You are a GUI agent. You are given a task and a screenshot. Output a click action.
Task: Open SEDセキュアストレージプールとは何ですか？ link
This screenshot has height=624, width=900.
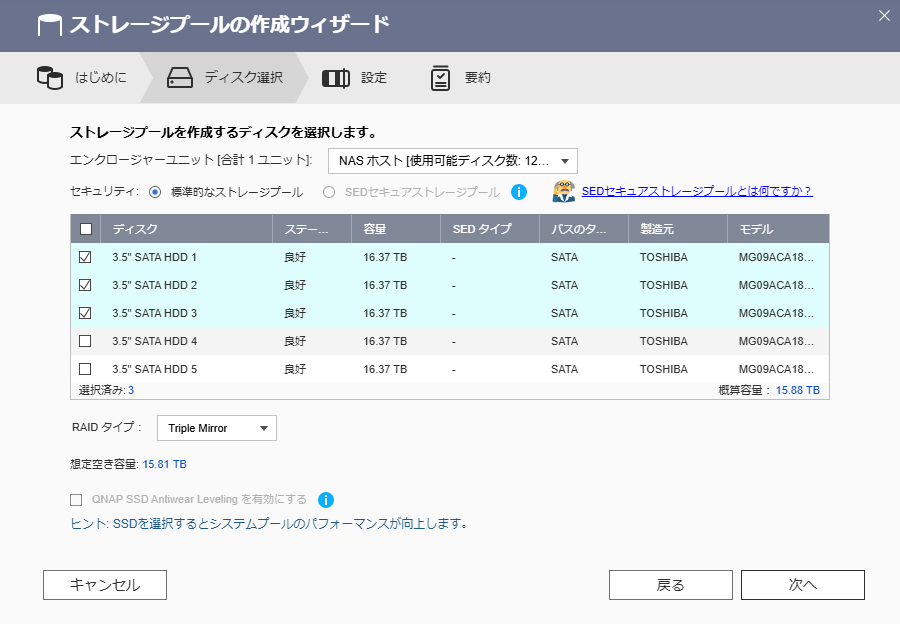tap(697, 191)
